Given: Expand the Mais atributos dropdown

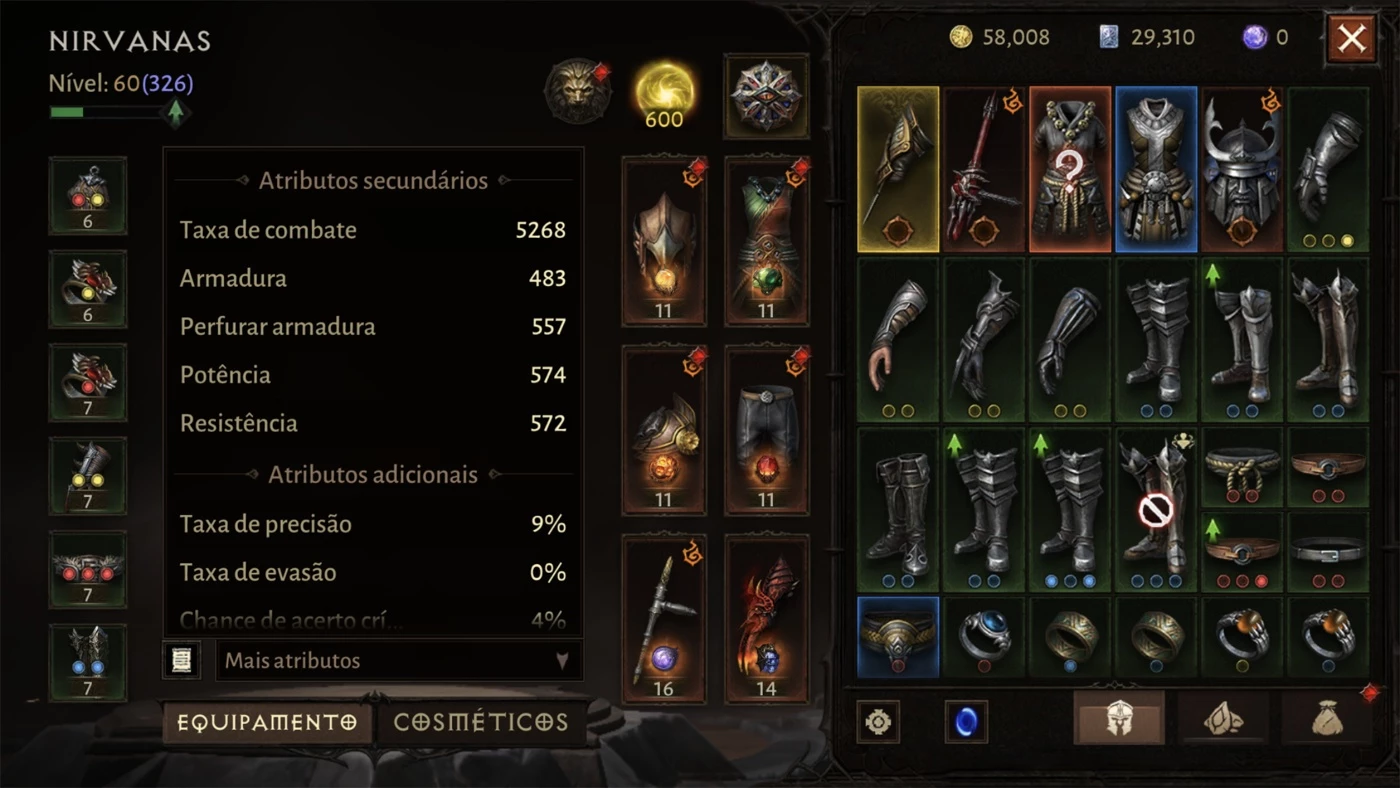Looking at the screenshot, I should coord(398,660).
